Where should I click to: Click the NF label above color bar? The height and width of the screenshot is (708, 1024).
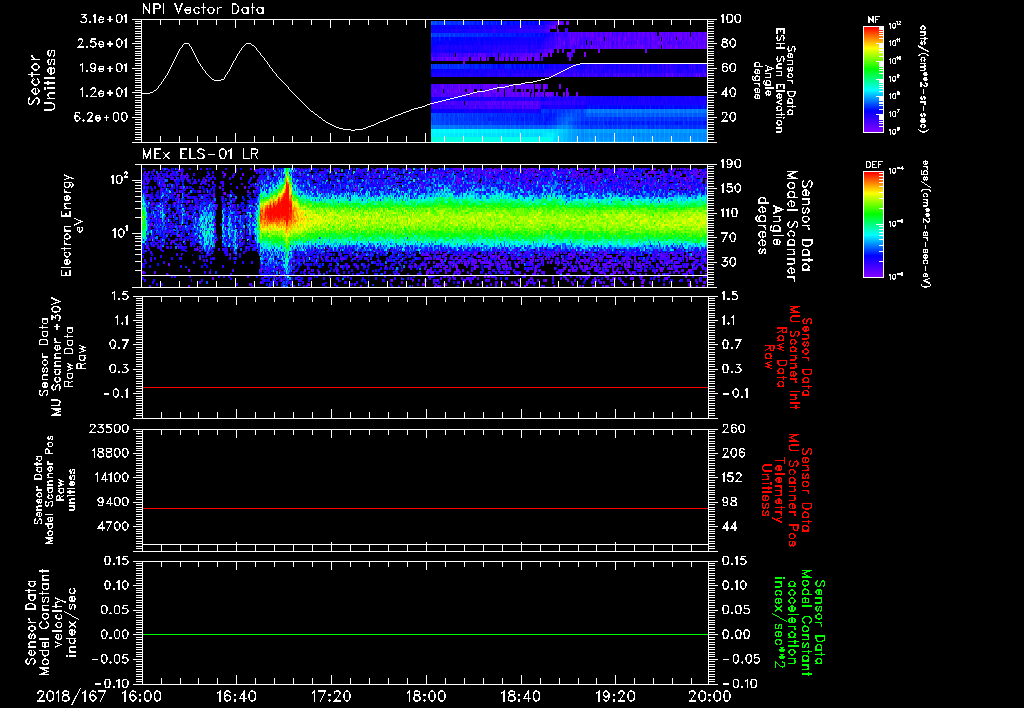point(873,20)
